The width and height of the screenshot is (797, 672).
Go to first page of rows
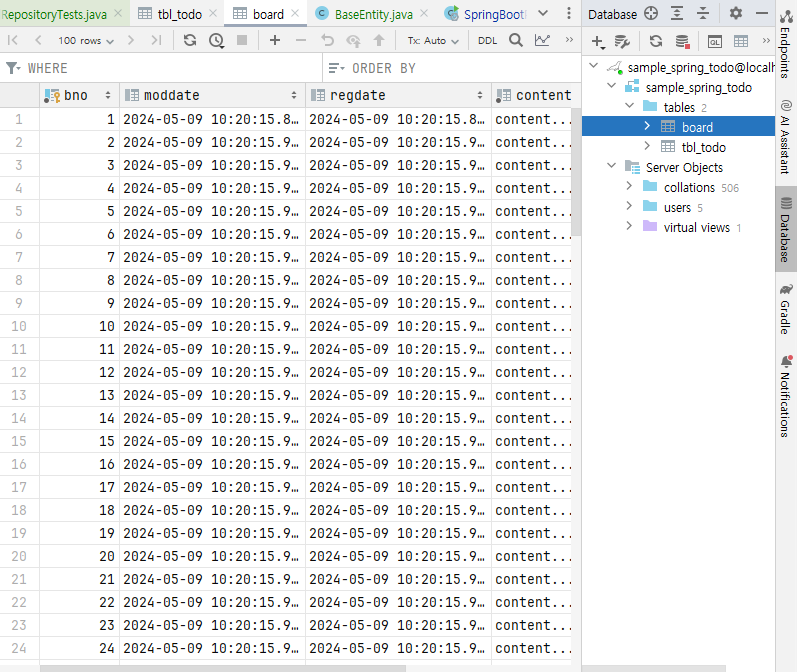click(13, 40)
